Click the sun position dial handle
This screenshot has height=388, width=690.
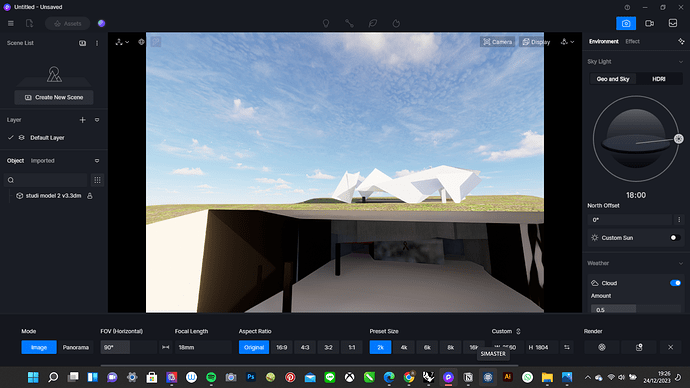[x=679, y=139]
